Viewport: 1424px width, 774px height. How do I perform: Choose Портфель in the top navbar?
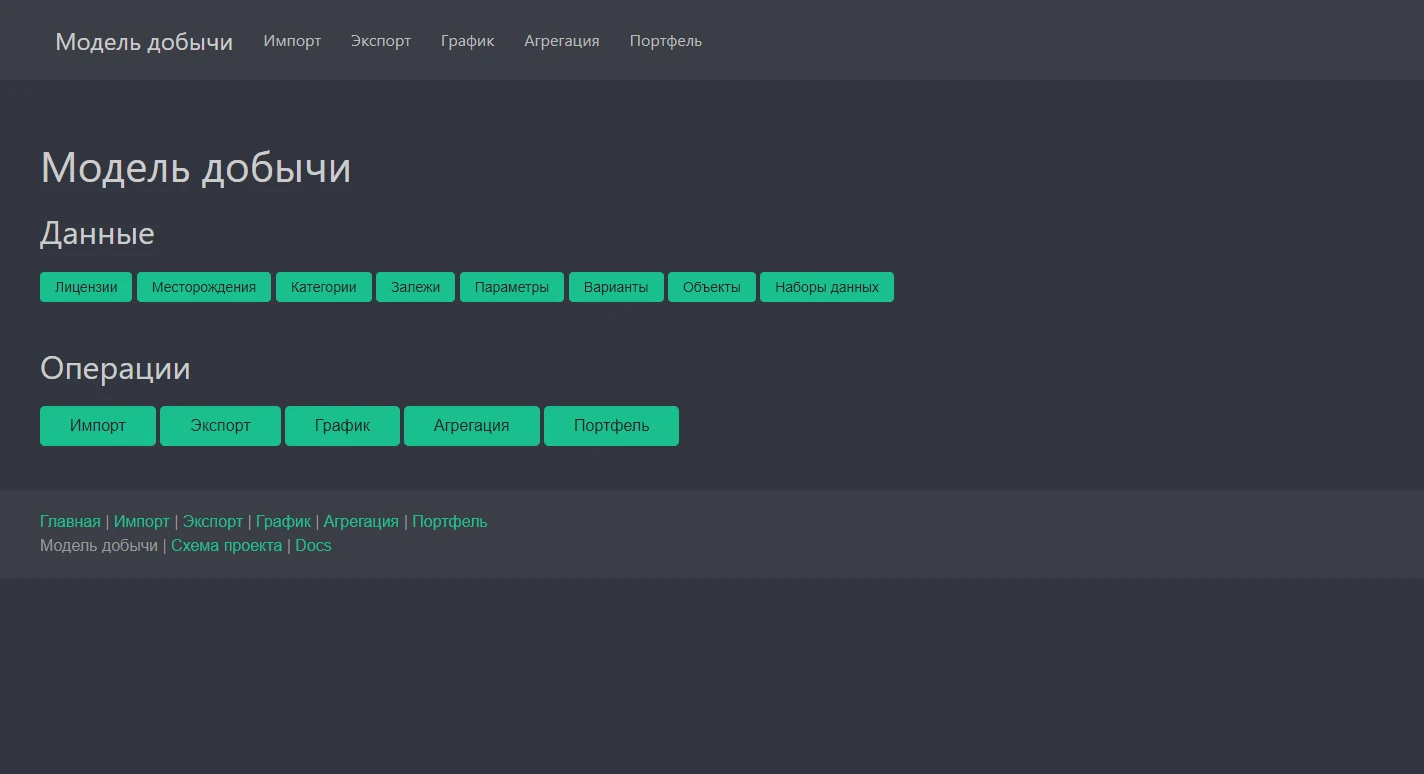[x=665, y=41]
